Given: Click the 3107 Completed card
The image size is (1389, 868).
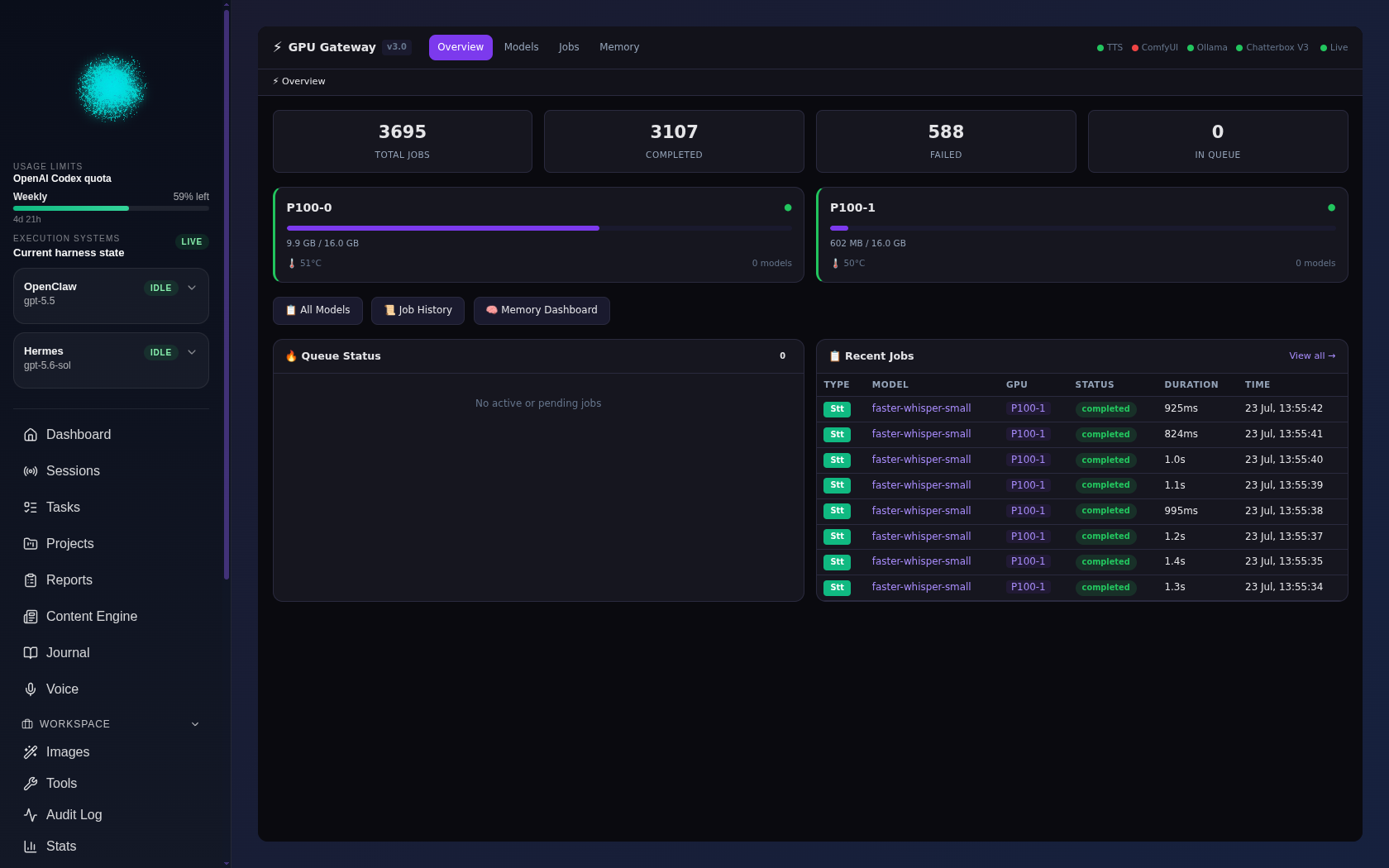Looking at the screenshot, I should [674, 141].
